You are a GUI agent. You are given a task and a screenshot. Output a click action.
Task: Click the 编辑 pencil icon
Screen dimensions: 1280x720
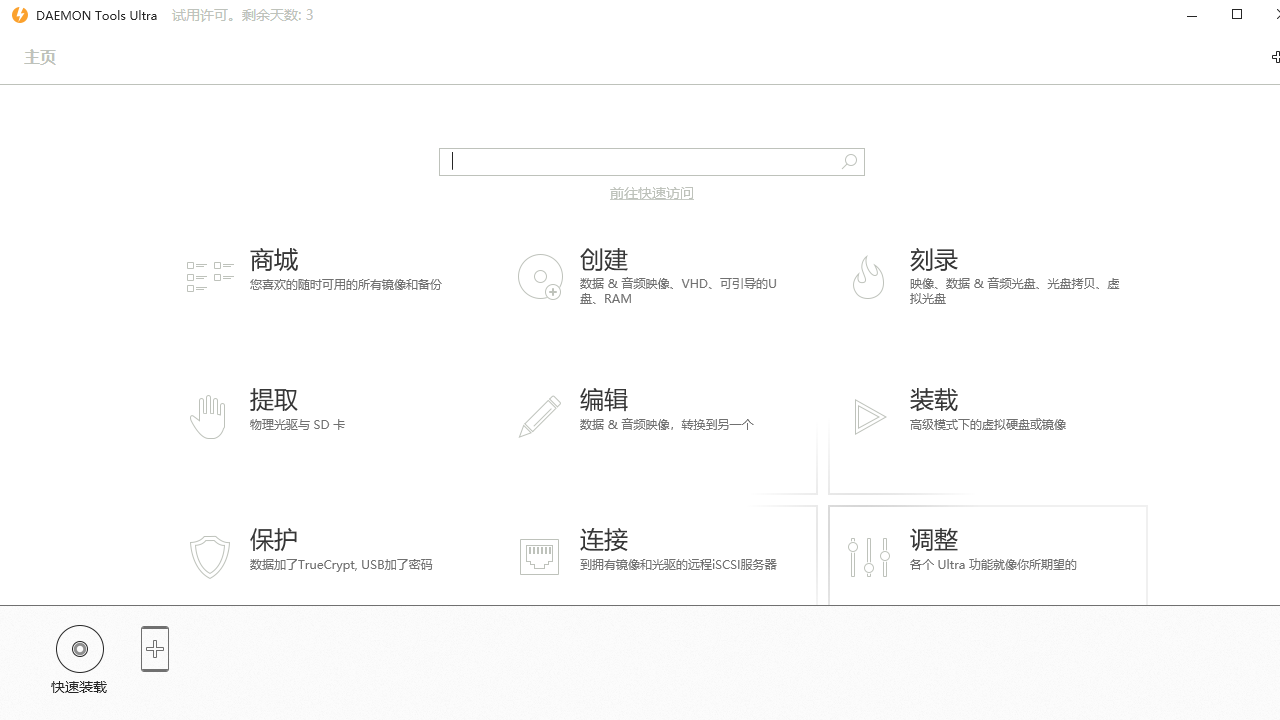[x=540, y=416]
